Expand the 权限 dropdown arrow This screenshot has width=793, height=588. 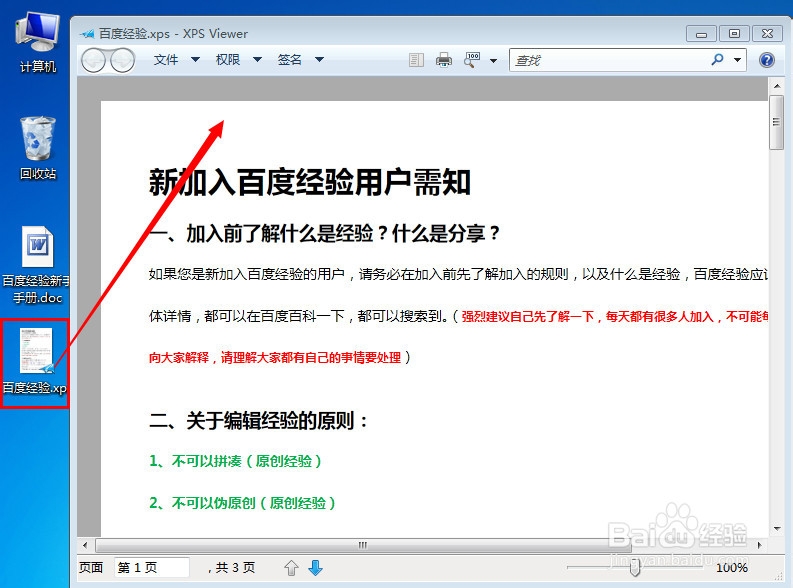[x=257, y=60]
